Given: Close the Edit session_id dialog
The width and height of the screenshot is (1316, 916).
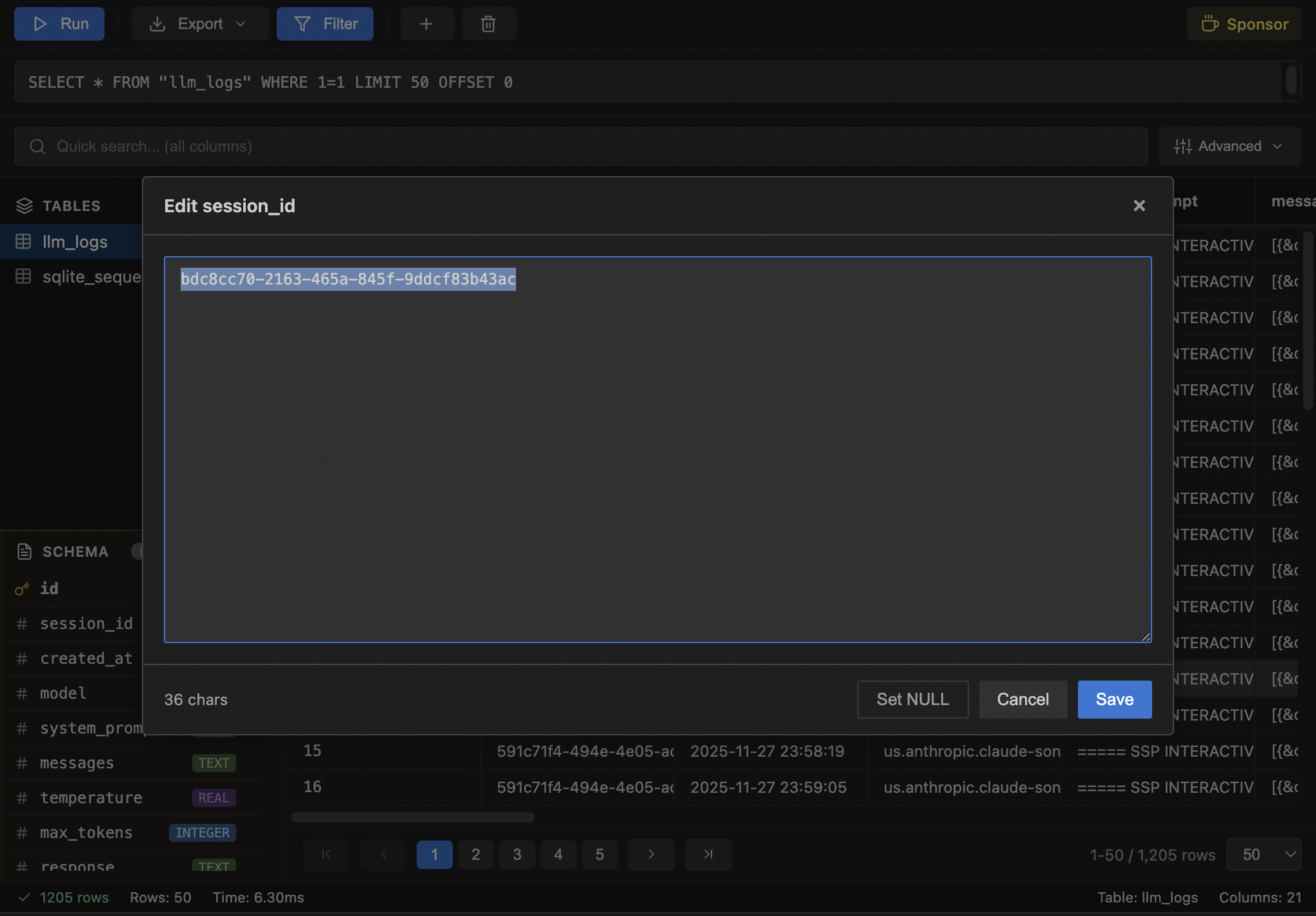Looking at the screenshot, I should [1139, 206].
